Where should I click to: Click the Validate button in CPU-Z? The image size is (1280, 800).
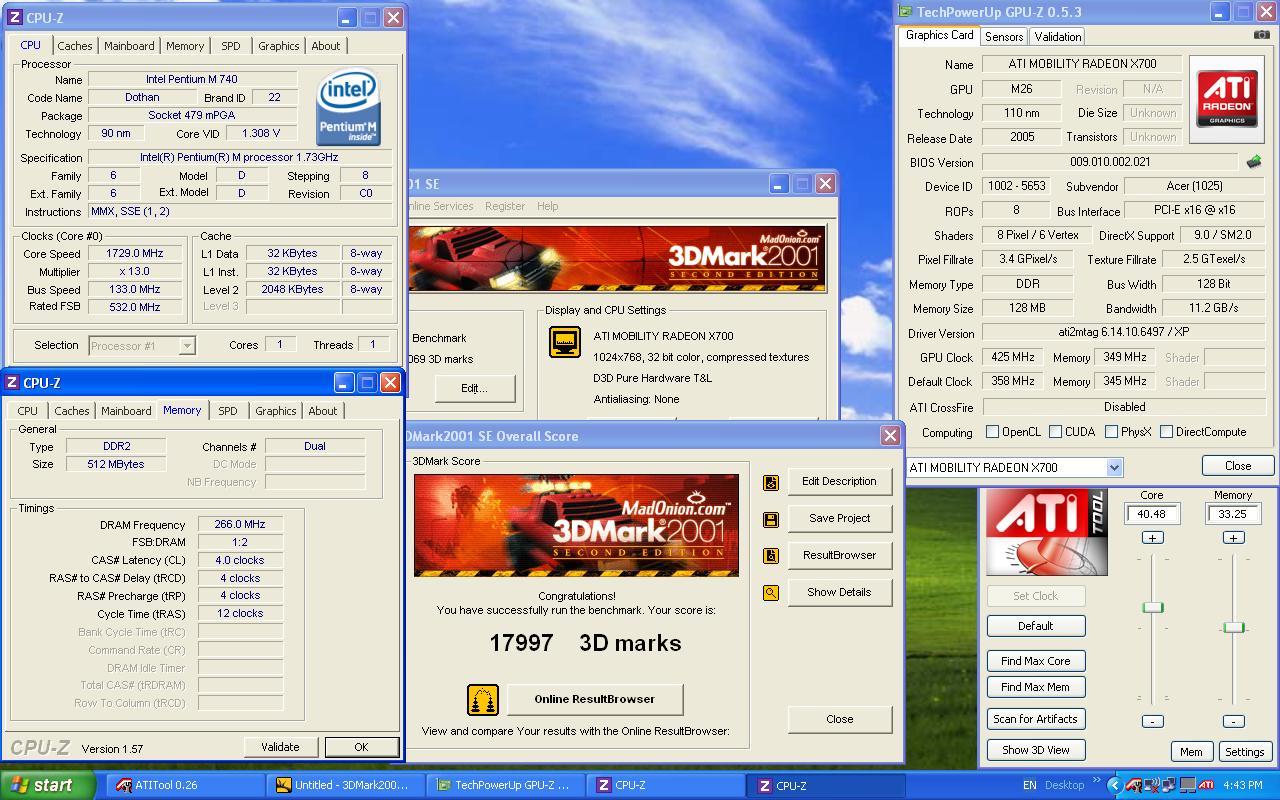(280, 747)
